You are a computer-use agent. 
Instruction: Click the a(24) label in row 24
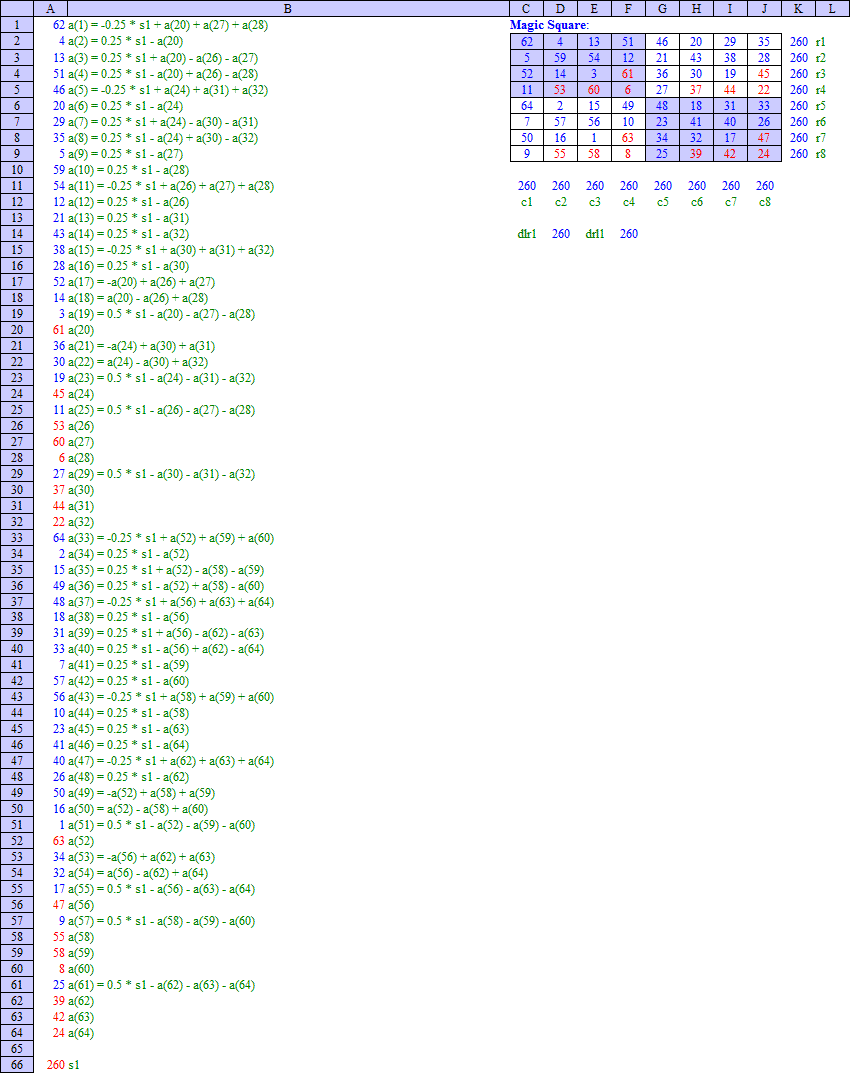pyautogui.click(x=81, y=394)
